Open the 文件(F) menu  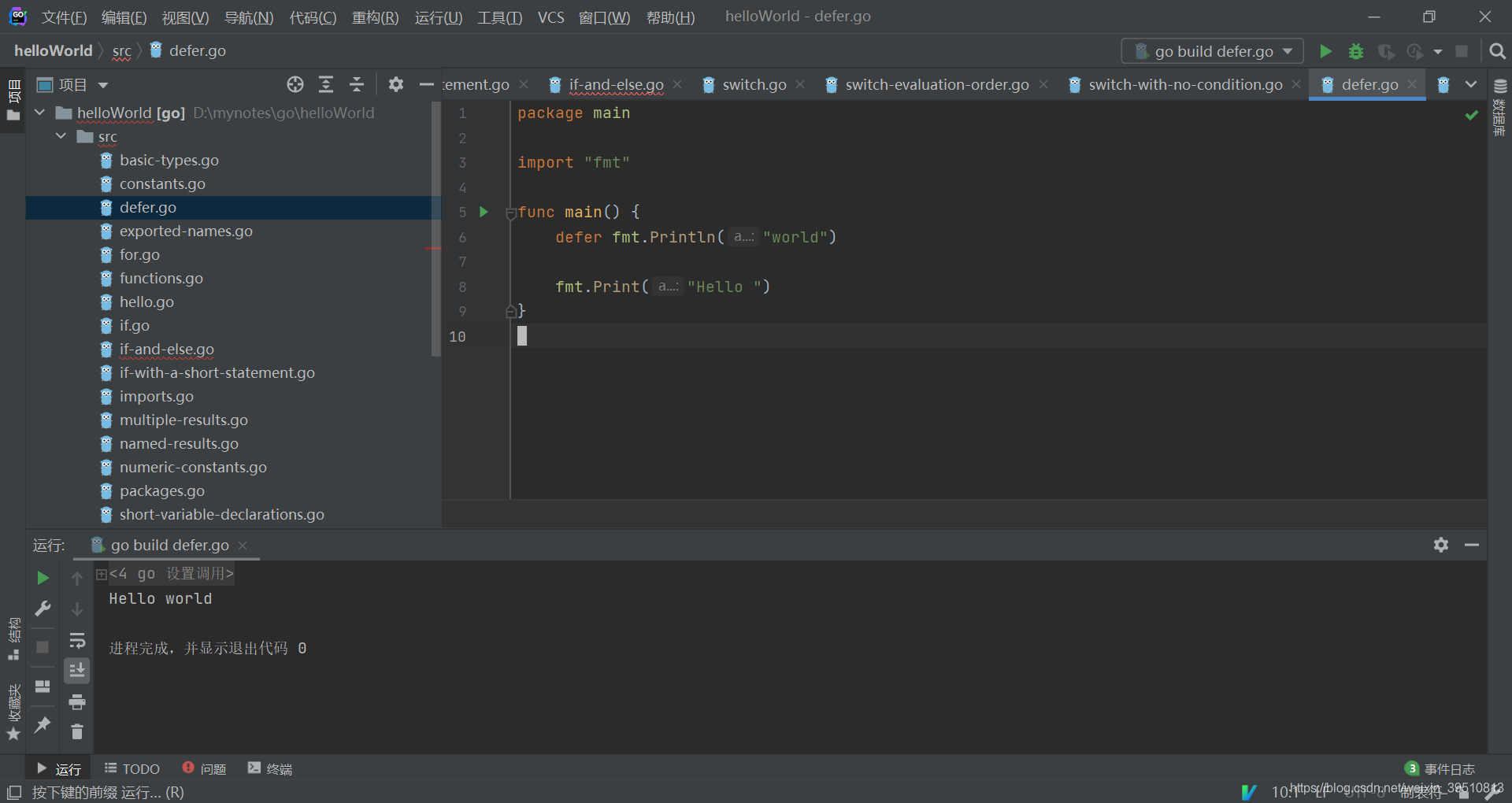pos(64,17)
